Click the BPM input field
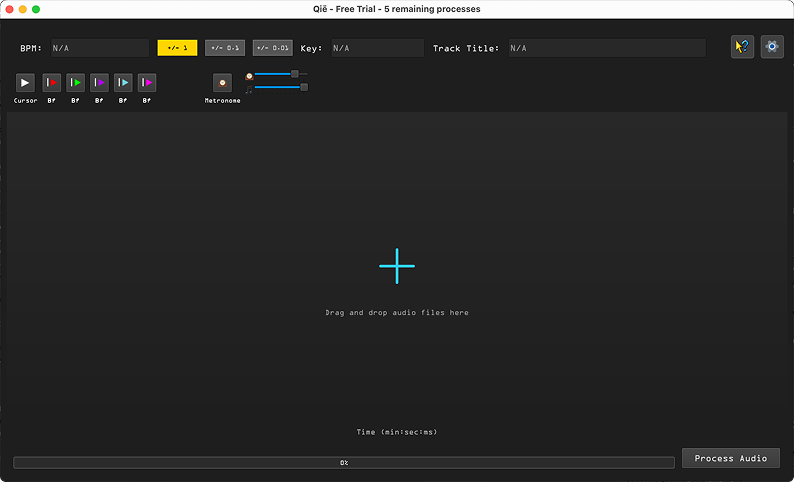Image resolution: width=794 pixels, height=482 pixels. 98,48
